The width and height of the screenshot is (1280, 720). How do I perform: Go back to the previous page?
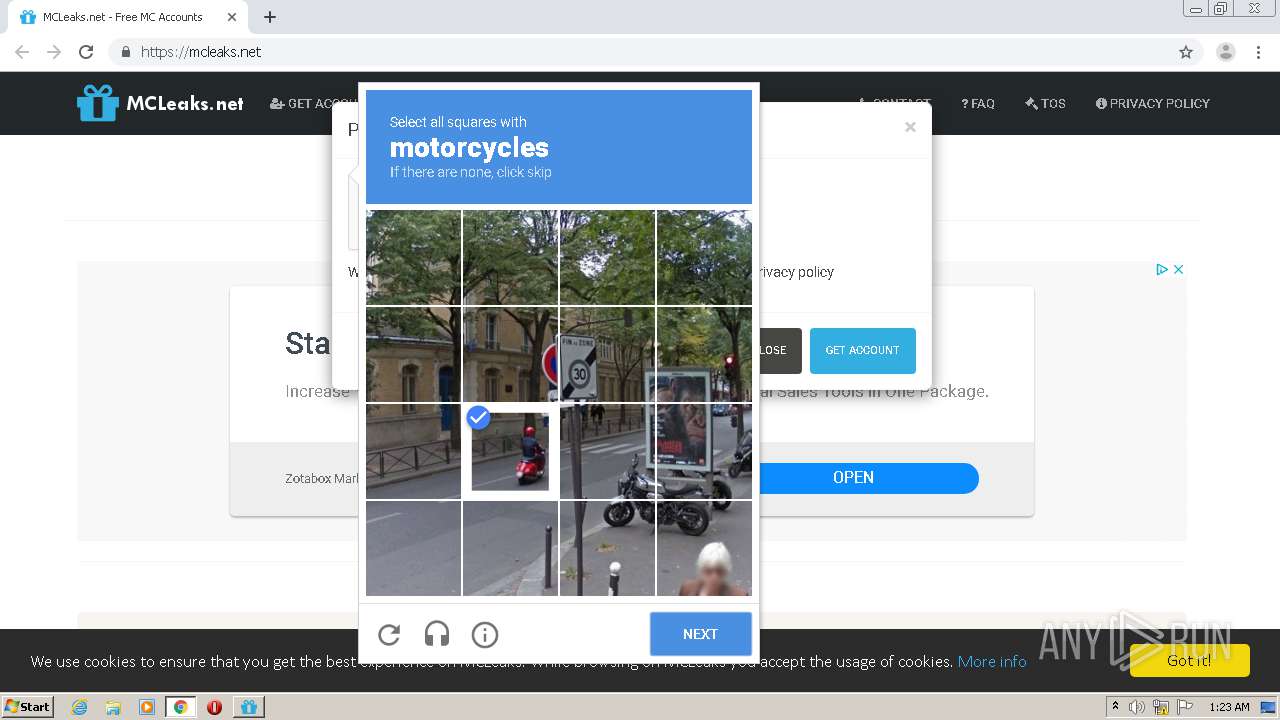click(x=22, y=52)
